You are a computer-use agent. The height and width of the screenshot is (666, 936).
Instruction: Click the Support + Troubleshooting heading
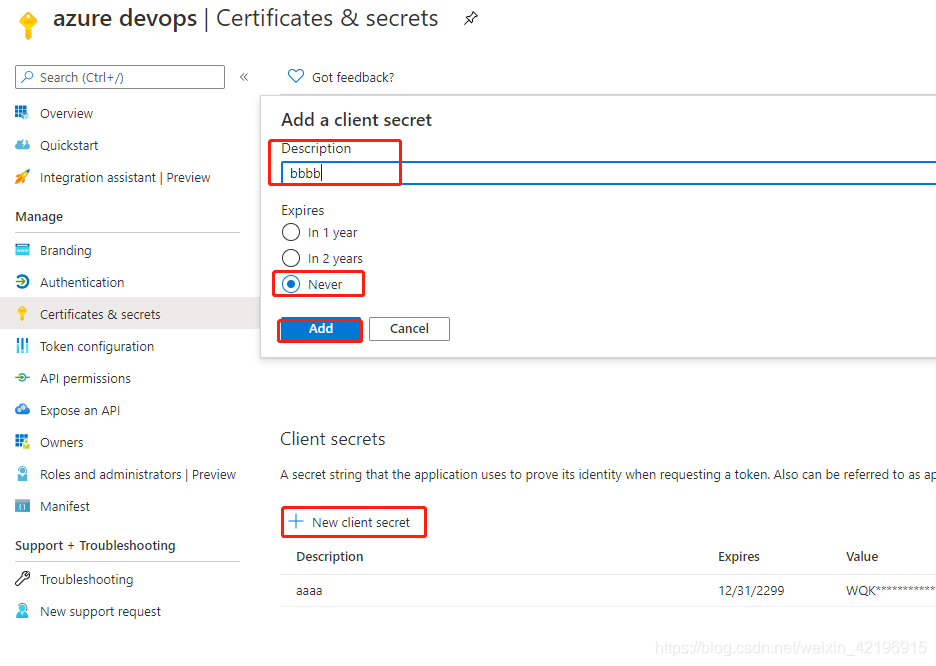tap(95, 545)
